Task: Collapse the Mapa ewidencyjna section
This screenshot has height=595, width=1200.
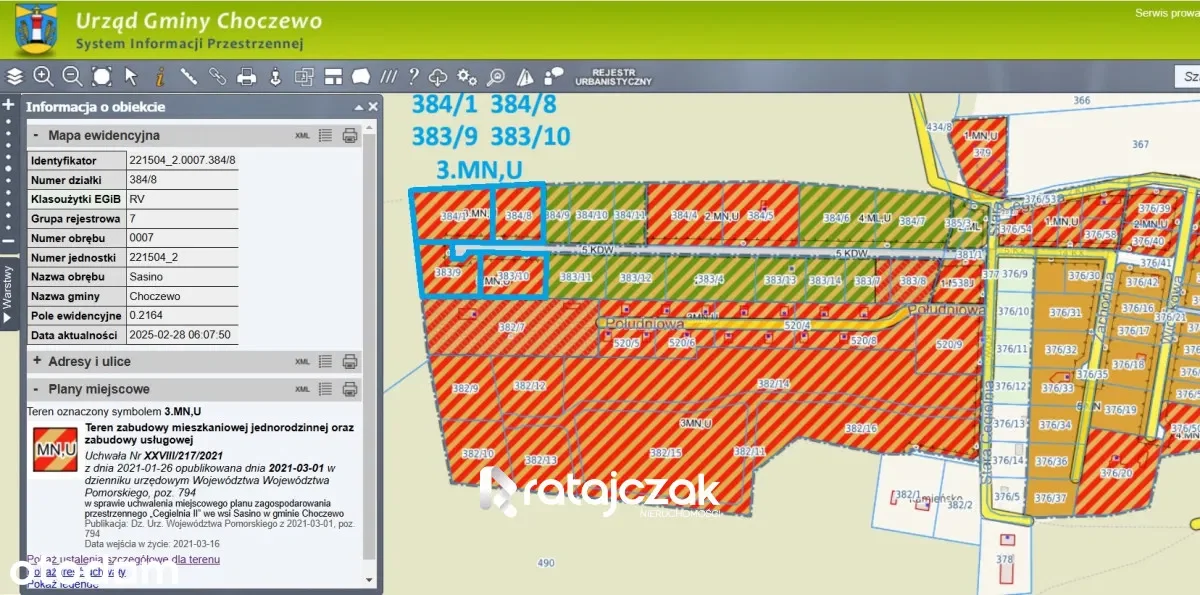Action: tap(37, 135)
